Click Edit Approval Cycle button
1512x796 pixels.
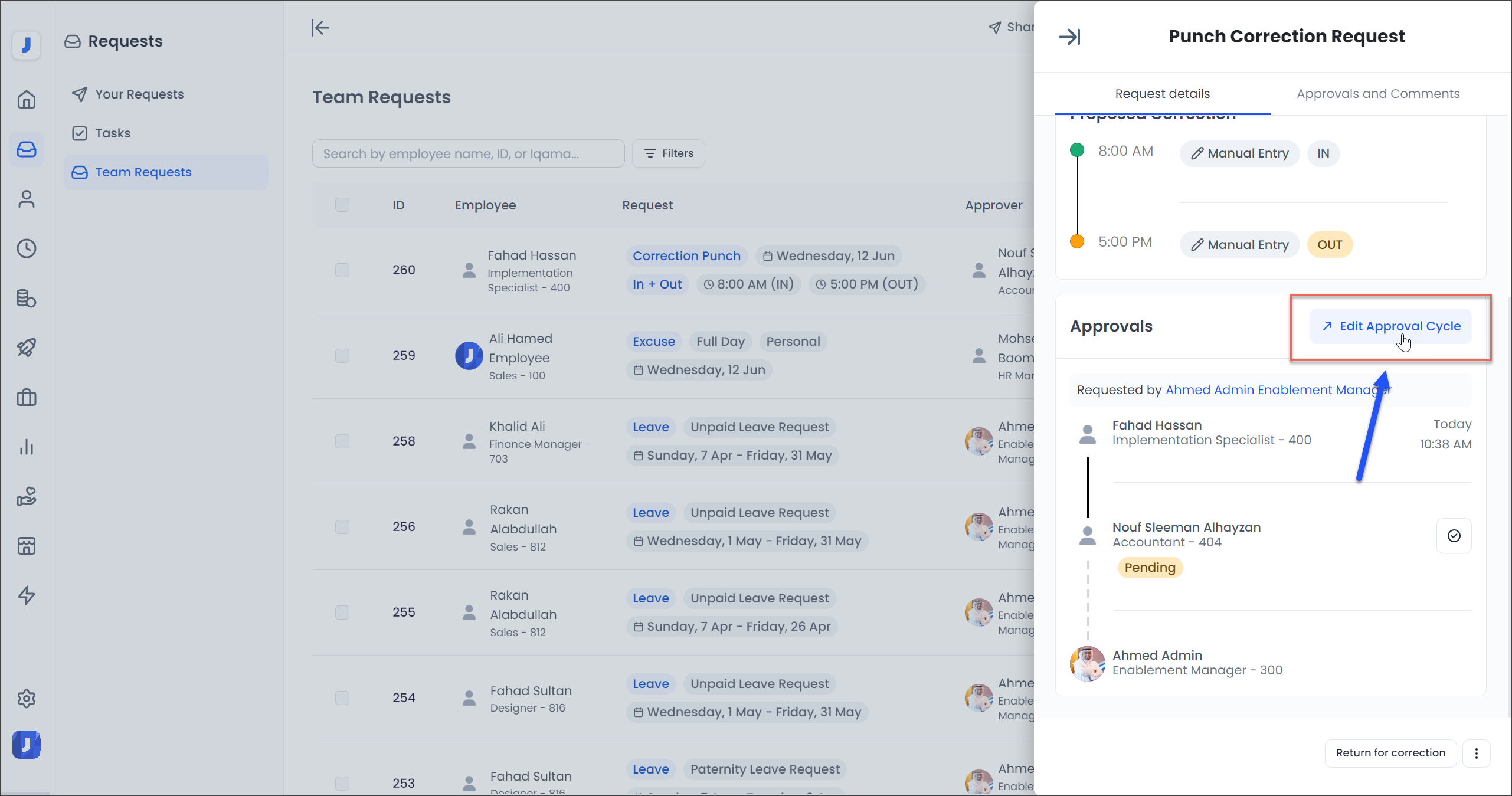(1390, 326)
